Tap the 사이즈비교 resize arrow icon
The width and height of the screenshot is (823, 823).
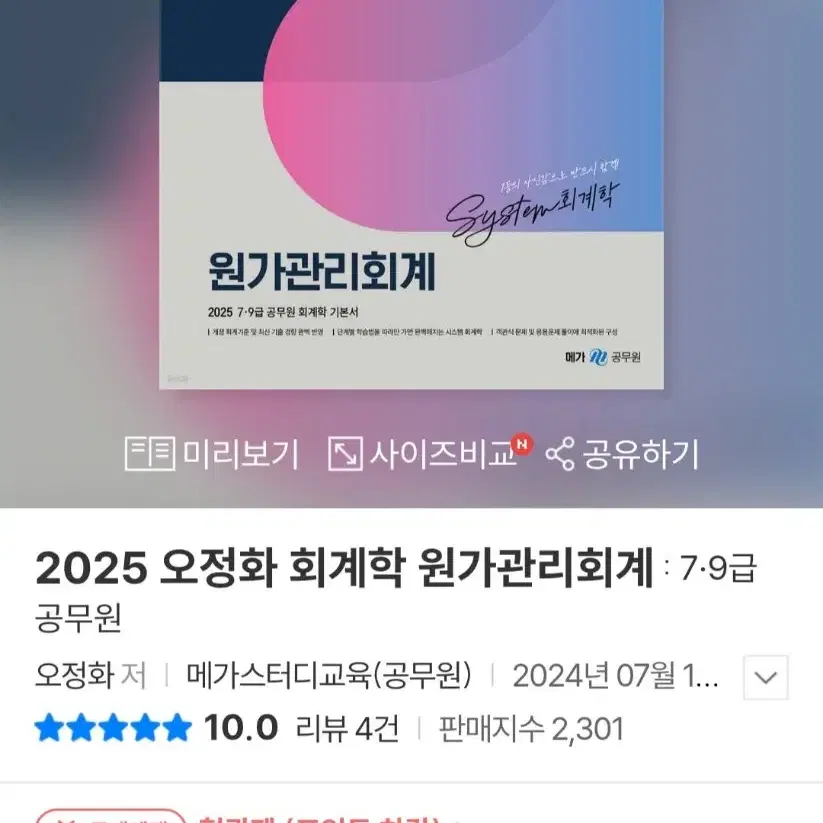[345, 453]
